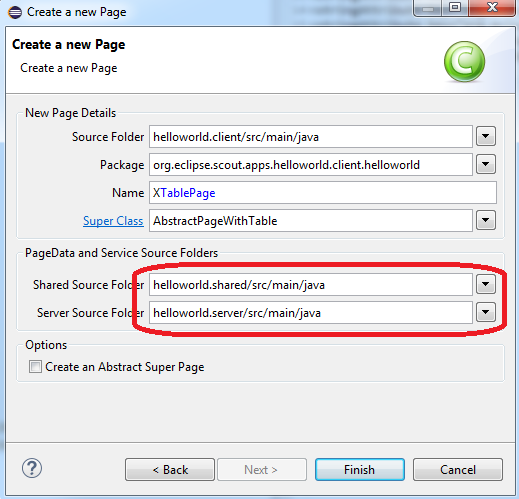Click the Name field containing XTablePage

[x=323, y=193]
